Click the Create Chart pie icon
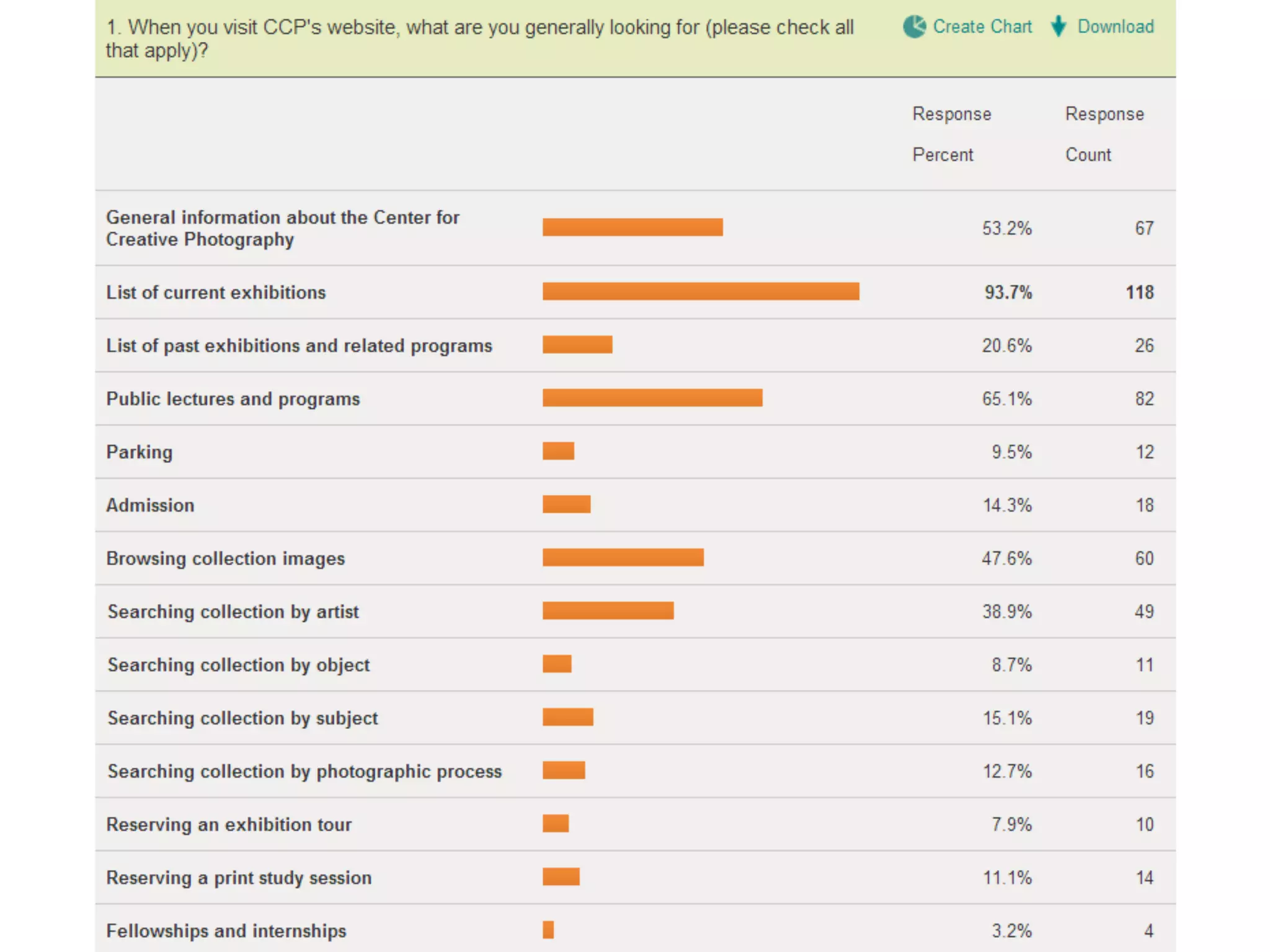Viewport: 1270px width, 952px height. (x=914, y=27)
